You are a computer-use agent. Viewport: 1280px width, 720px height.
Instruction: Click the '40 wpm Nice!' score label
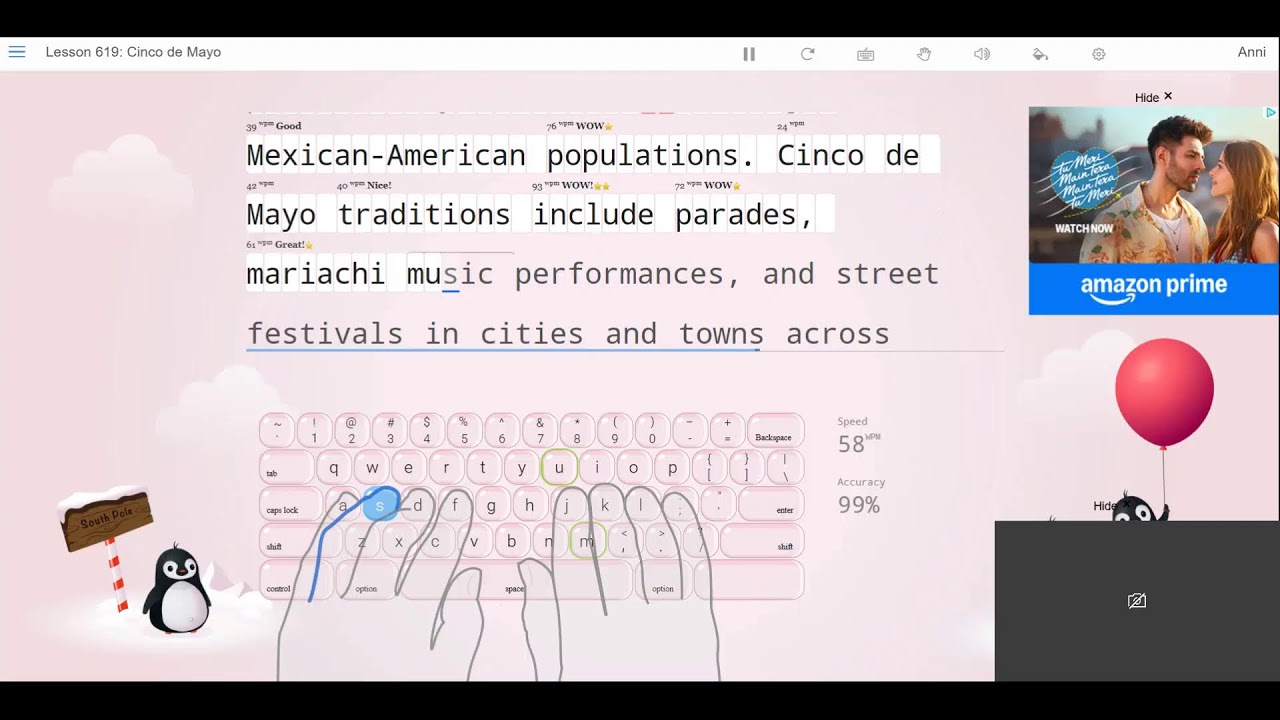click(x=364, y=185)
